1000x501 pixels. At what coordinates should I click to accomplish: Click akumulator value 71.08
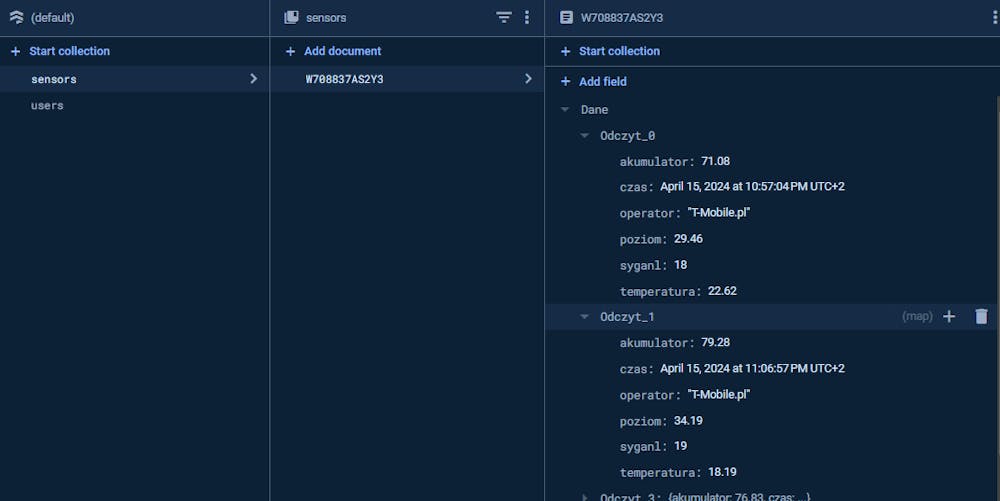click(716, 161)
